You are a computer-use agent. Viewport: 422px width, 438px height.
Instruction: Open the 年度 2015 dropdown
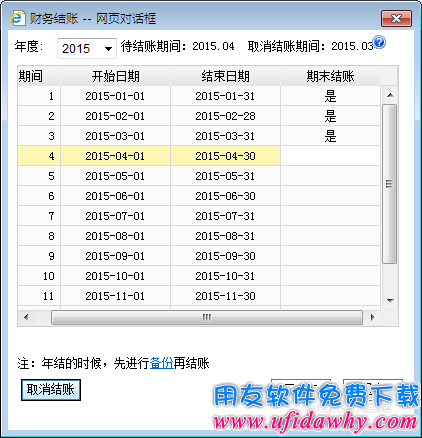pyautogui.click(x=87, y=48)
